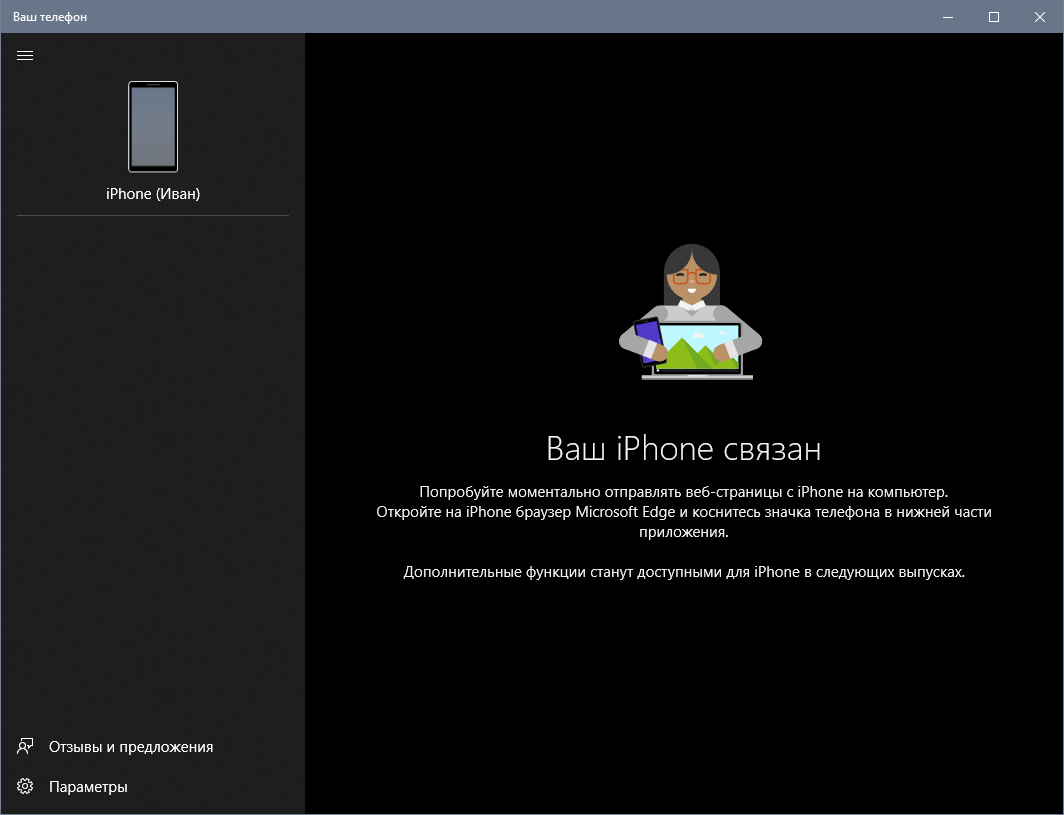Click the line Попробуйте моментально отправлять веб-страницы

click(684, 491)
